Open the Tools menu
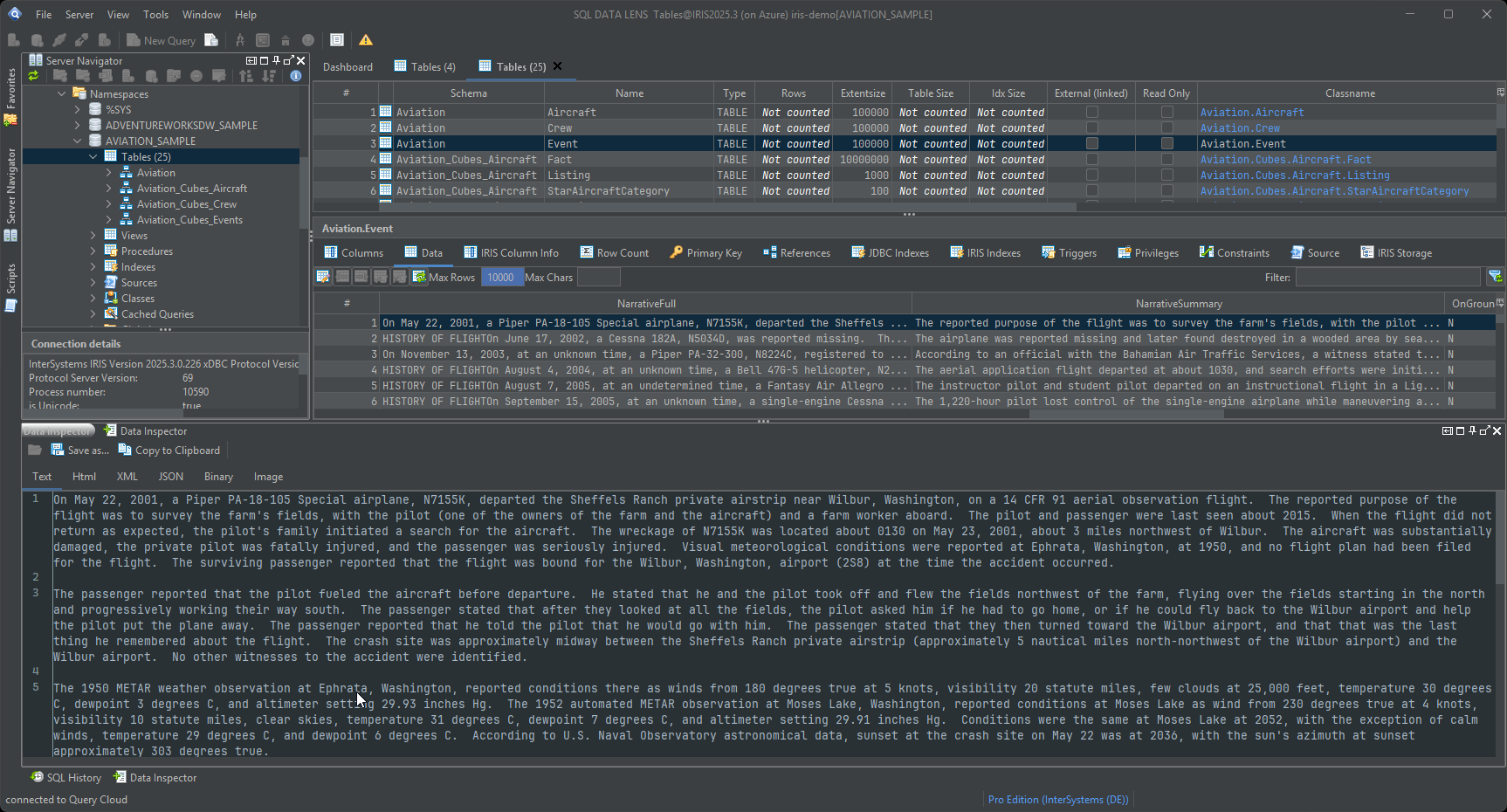 pos(155,14)
